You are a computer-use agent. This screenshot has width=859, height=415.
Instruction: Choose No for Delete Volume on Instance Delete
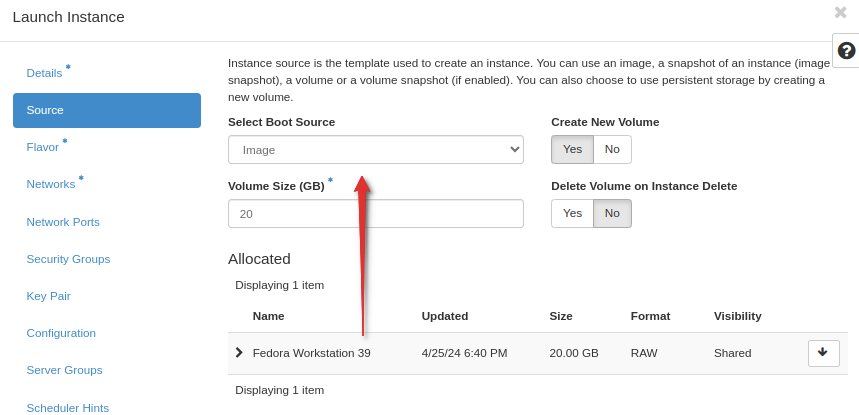tap(612, 213)
